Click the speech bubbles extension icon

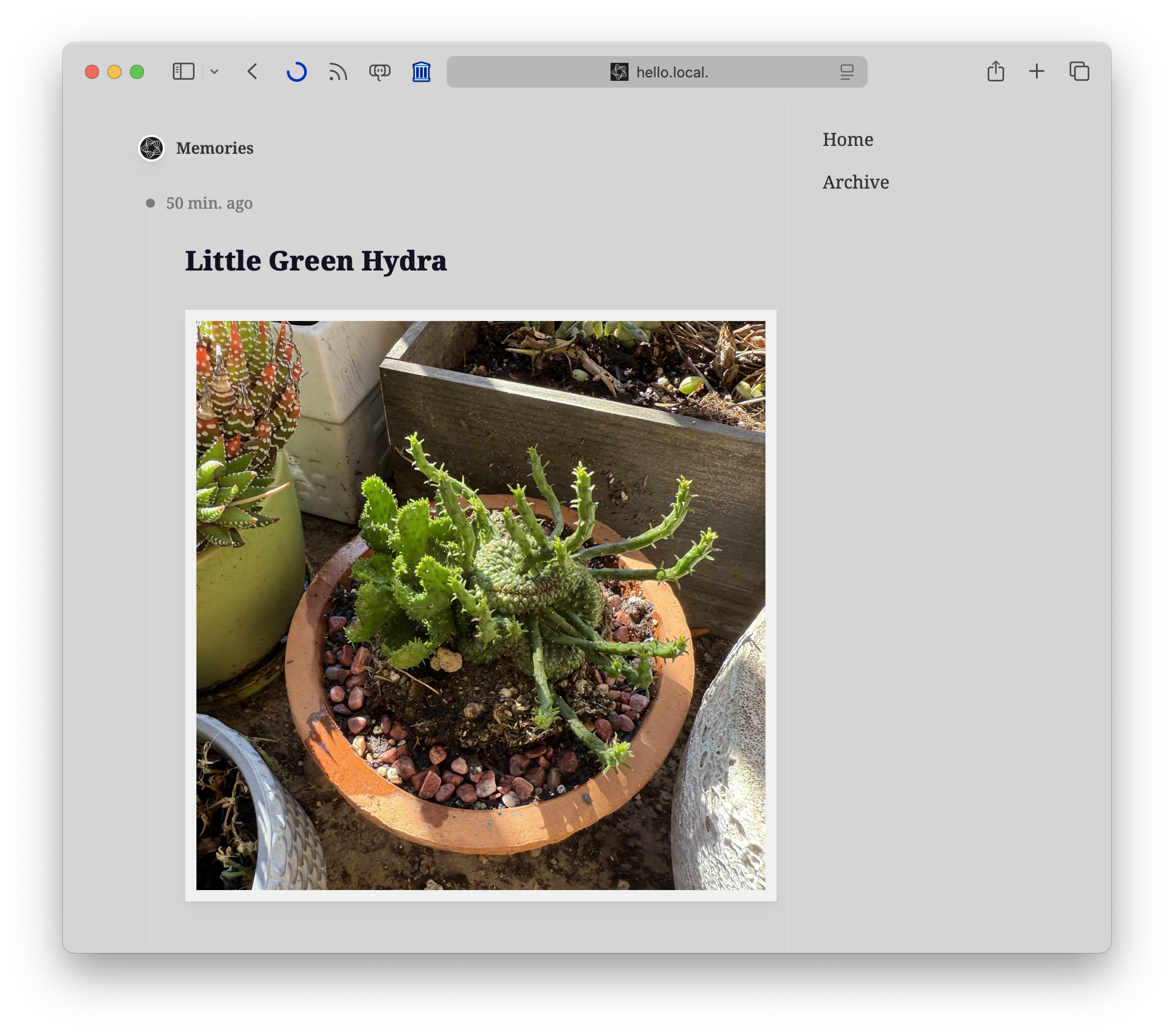coord(379,72)
